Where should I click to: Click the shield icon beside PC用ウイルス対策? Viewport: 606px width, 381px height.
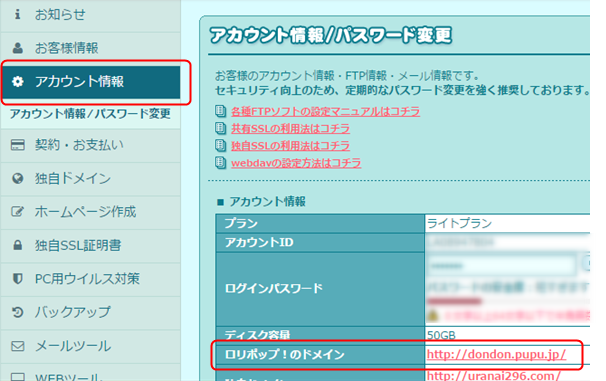(17, 279)
